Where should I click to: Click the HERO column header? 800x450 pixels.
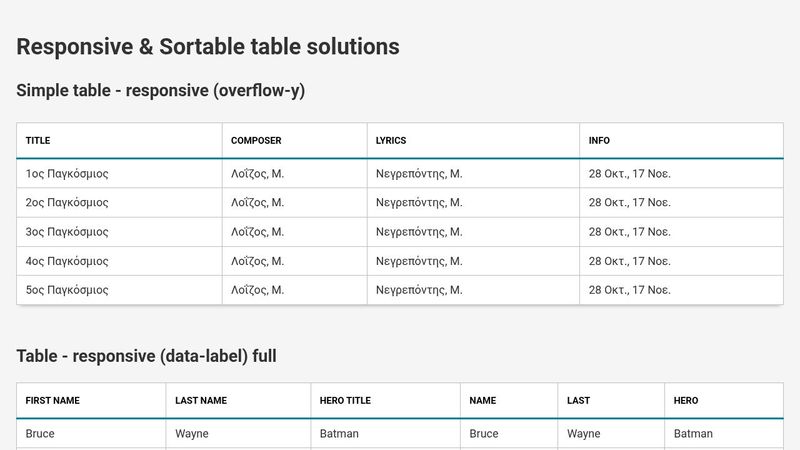coord(724,401)
